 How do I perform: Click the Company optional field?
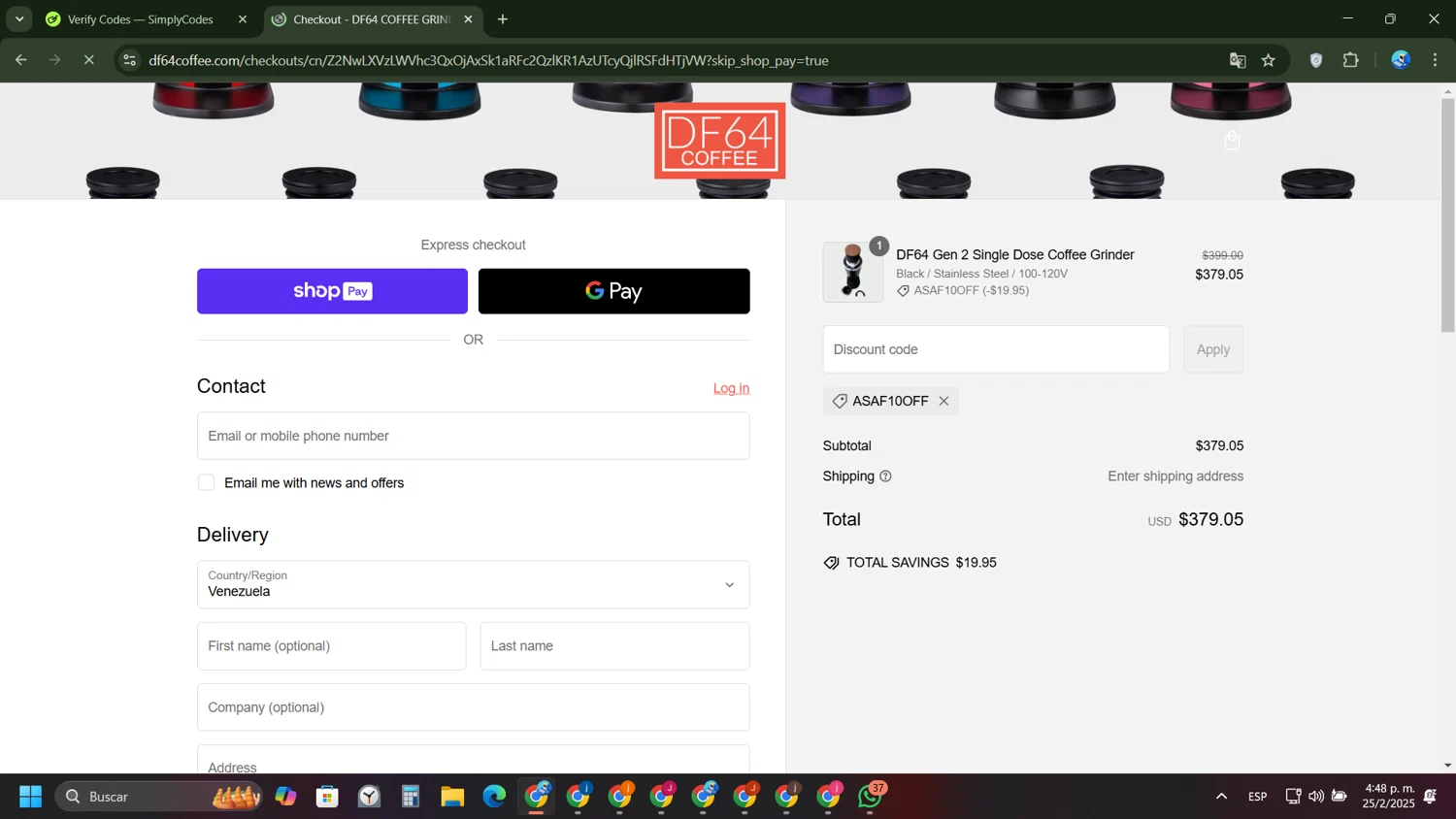[x=473, y=707]
